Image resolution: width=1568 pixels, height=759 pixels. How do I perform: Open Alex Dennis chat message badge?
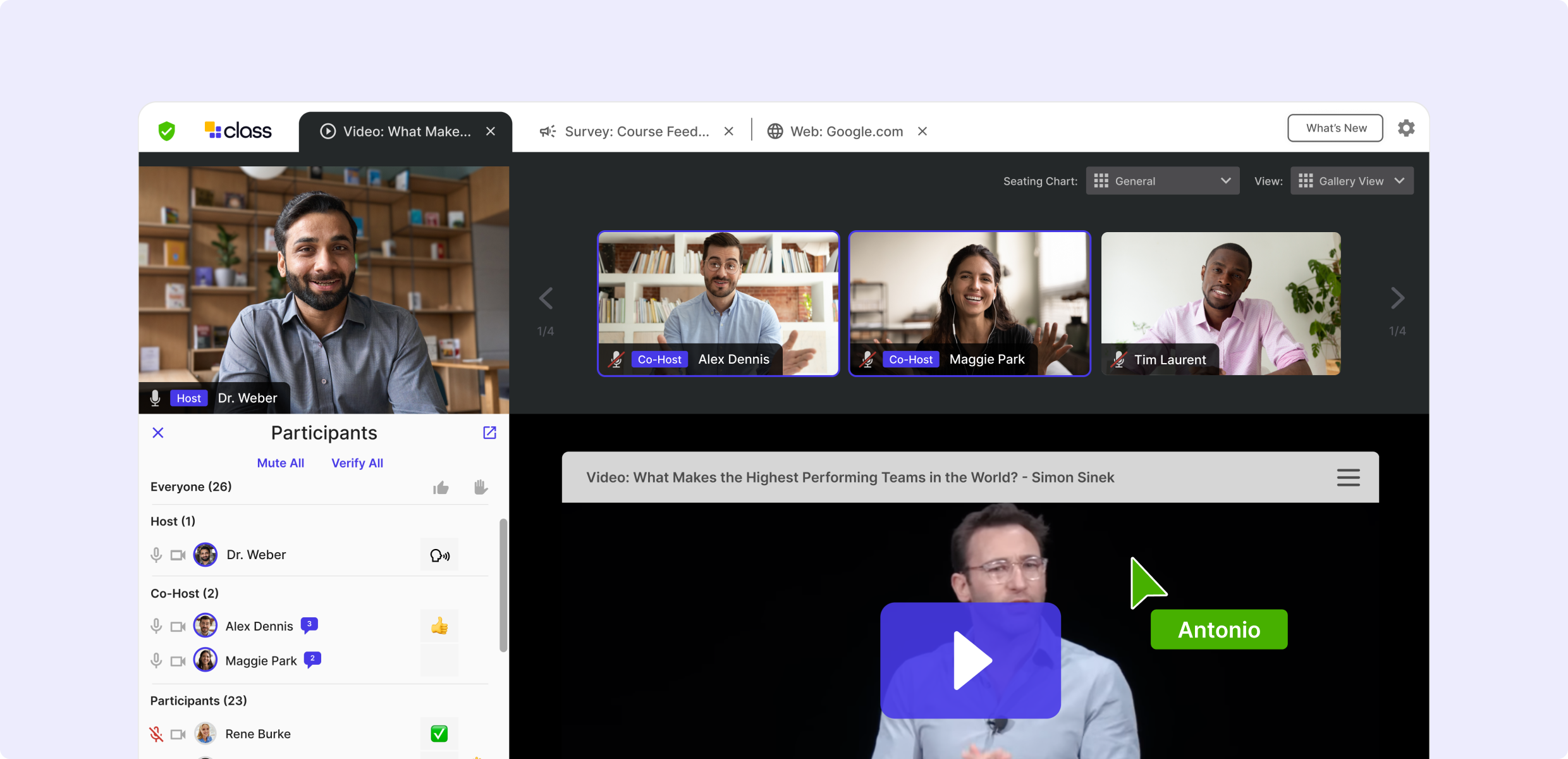pos(309,625)
